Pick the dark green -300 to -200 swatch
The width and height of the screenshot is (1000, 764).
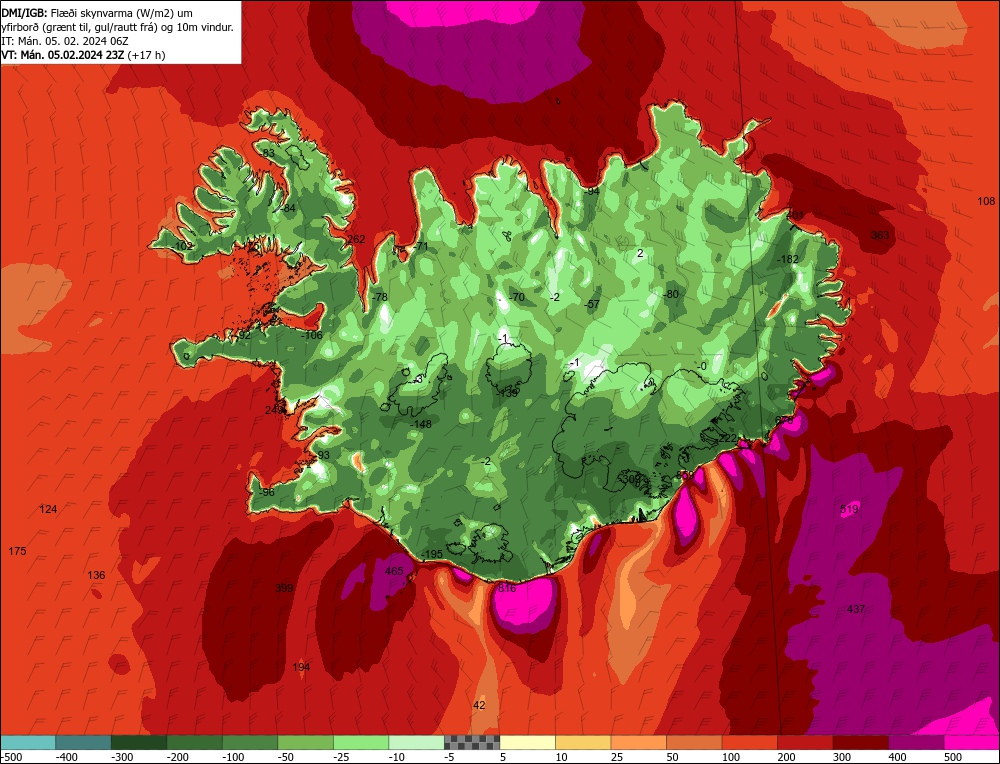click(x=139, y=742)
